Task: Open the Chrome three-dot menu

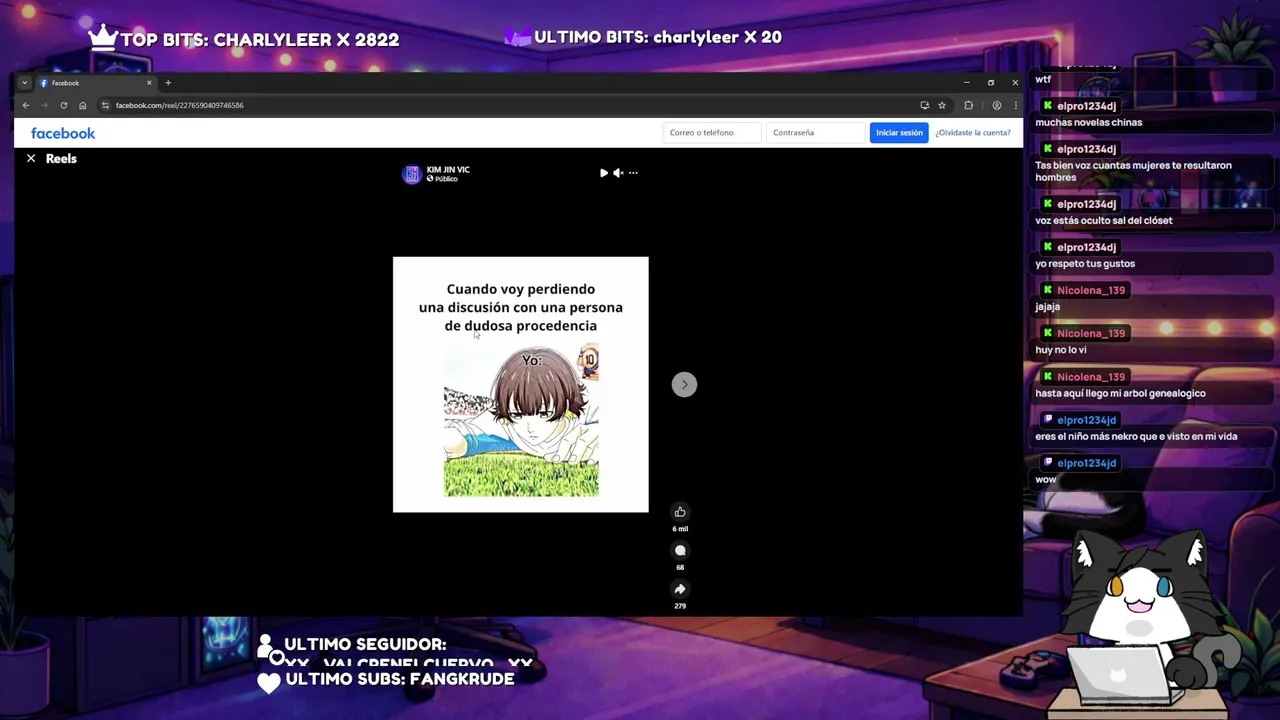Action: tap(1015, 105)
